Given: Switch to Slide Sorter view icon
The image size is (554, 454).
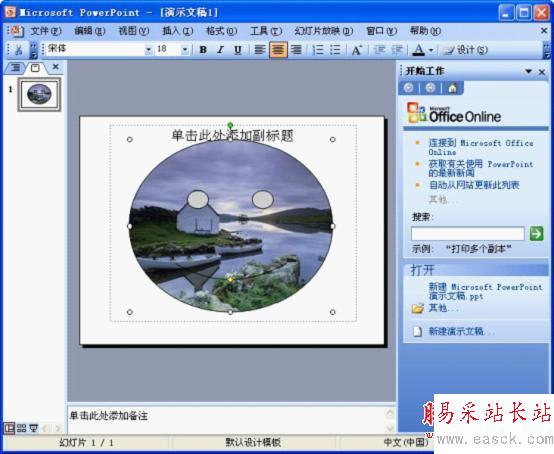Looking at the screenshot, I should [x=21, y=428].
